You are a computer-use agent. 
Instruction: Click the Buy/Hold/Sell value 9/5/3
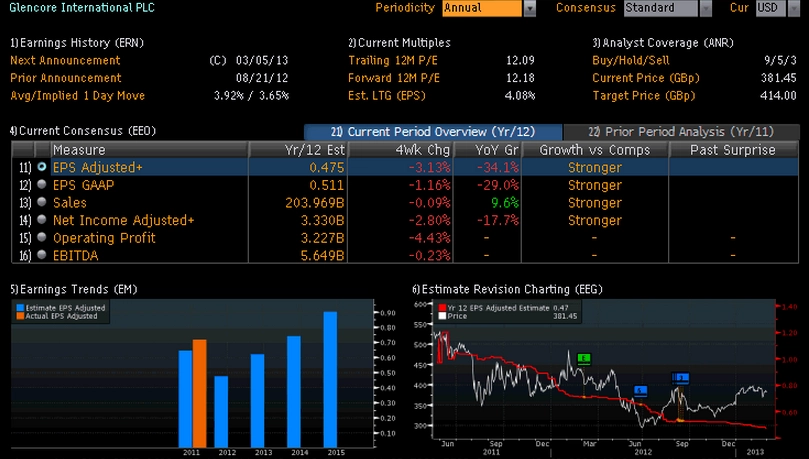pos(780,60)
